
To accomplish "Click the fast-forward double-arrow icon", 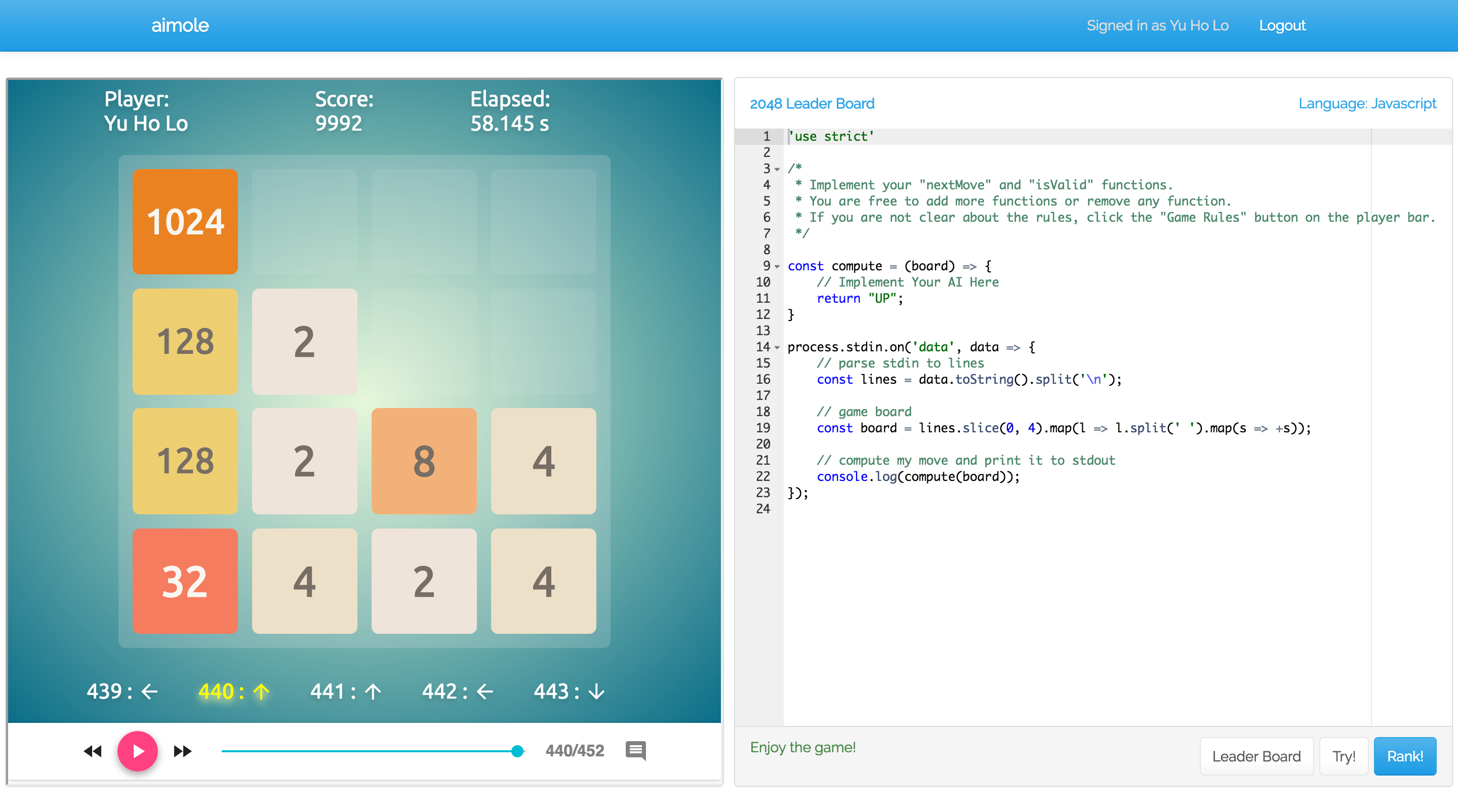I will point(182,751).
